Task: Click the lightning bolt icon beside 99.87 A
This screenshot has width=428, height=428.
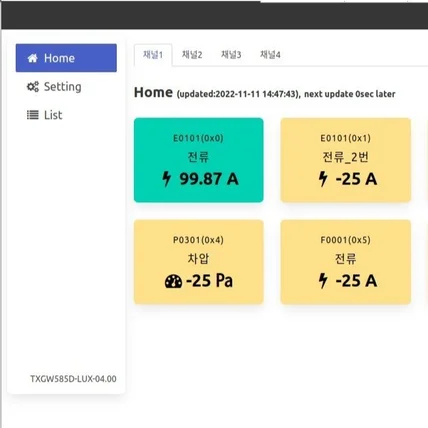Action: pos(166,179)
